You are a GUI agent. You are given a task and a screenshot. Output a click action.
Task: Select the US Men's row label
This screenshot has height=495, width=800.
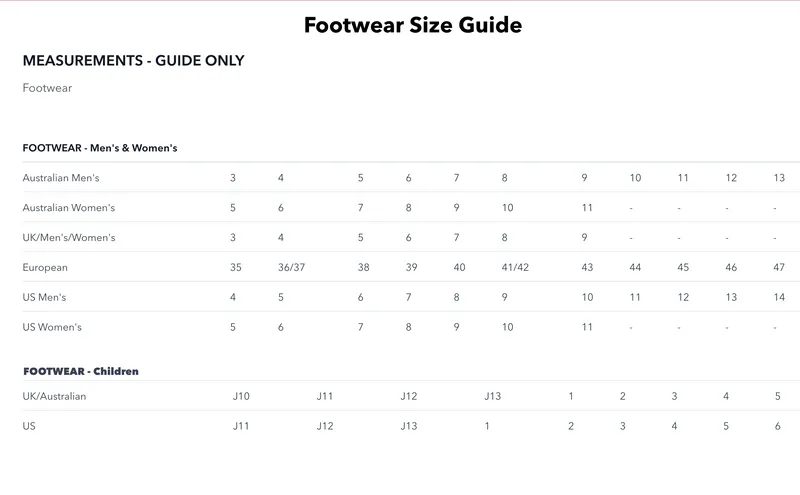point(50,298)
